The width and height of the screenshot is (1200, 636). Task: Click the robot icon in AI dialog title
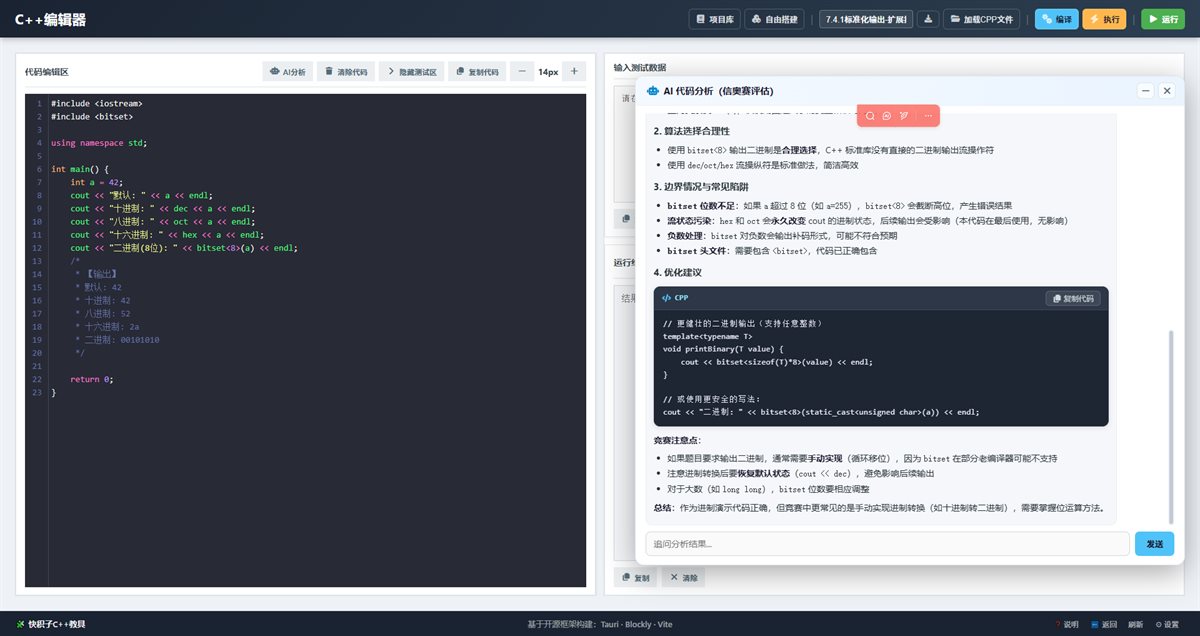653,91
